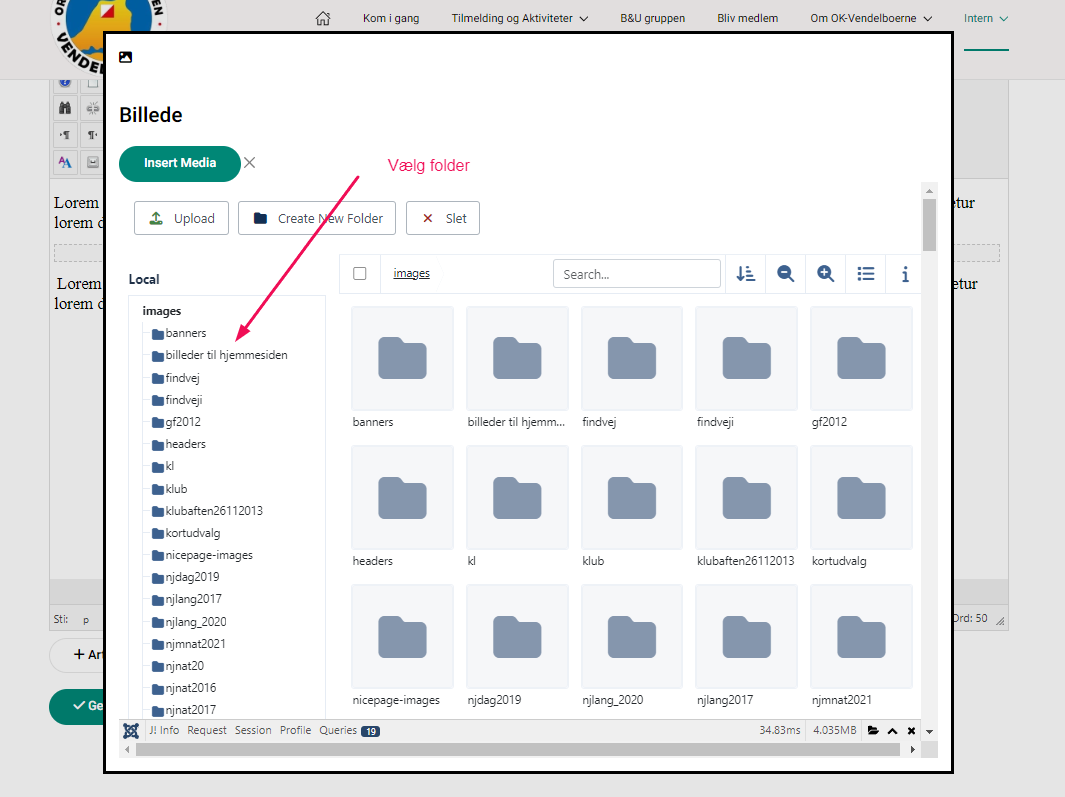Click the Joomla debug bar logo icon
The width and height of the screenshot is (1065, 797).
pos(131,731)
